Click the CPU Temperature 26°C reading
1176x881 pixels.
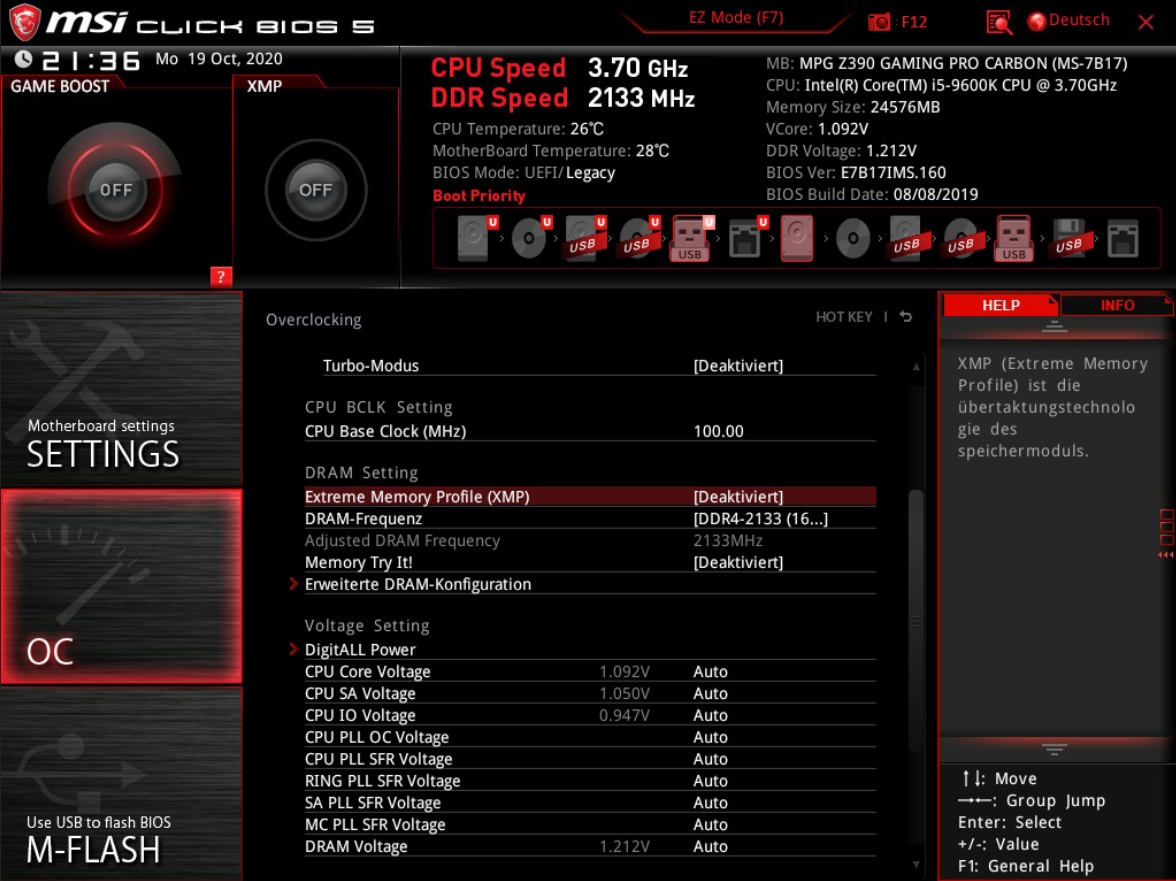tap(518, 129)
